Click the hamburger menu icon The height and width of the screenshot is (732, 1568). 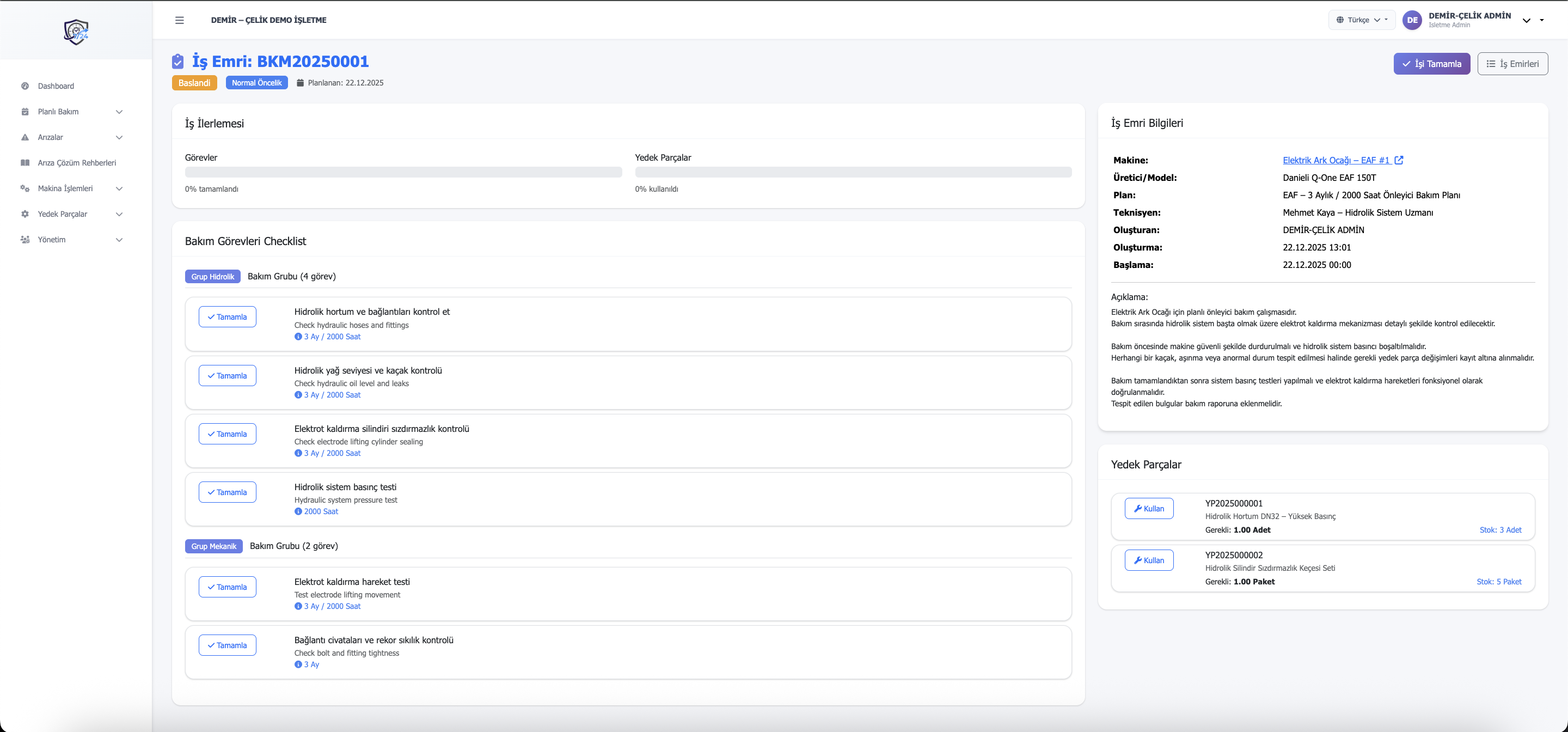[x=180, y=20]
